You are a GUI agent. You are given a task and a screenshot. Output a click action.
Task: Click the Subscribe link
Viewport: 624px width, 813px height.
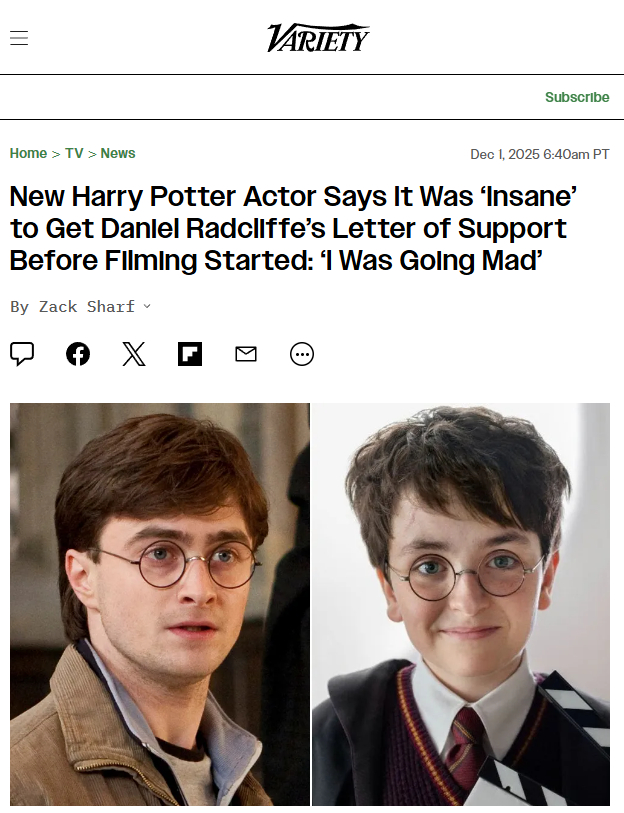577,97
